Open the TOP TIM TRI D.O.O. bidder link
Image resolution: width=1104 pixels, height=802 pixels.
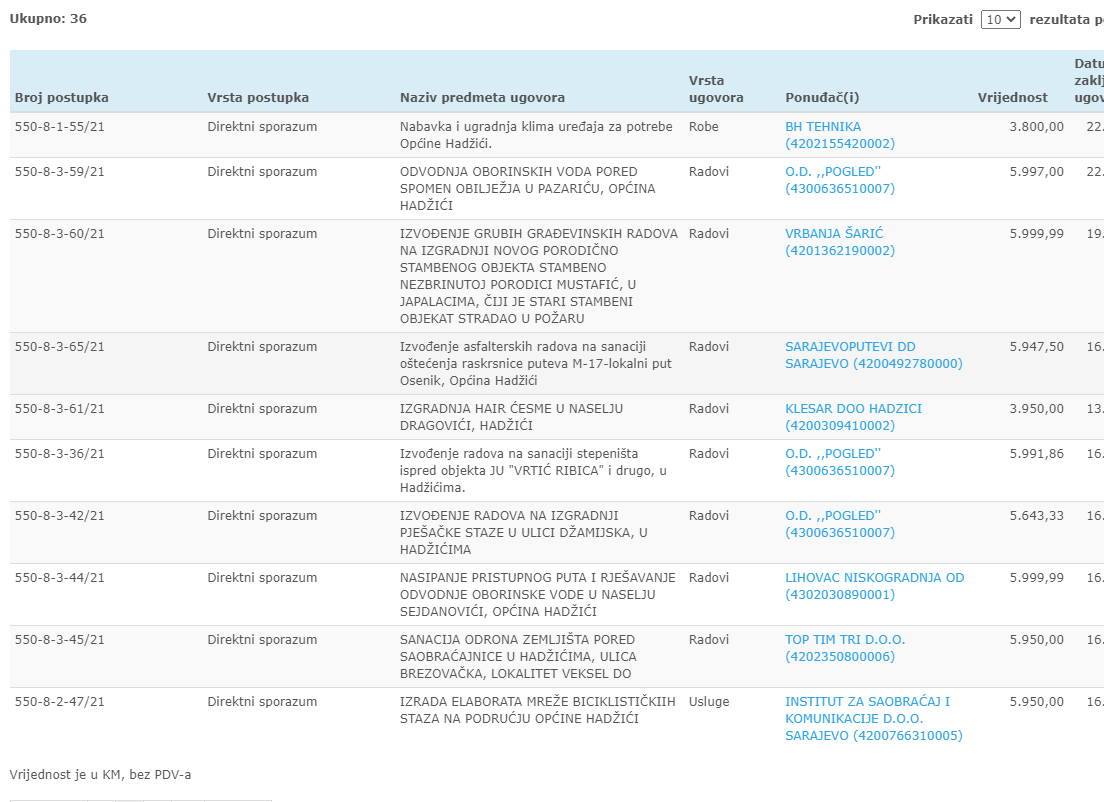[x=845, y=648]
